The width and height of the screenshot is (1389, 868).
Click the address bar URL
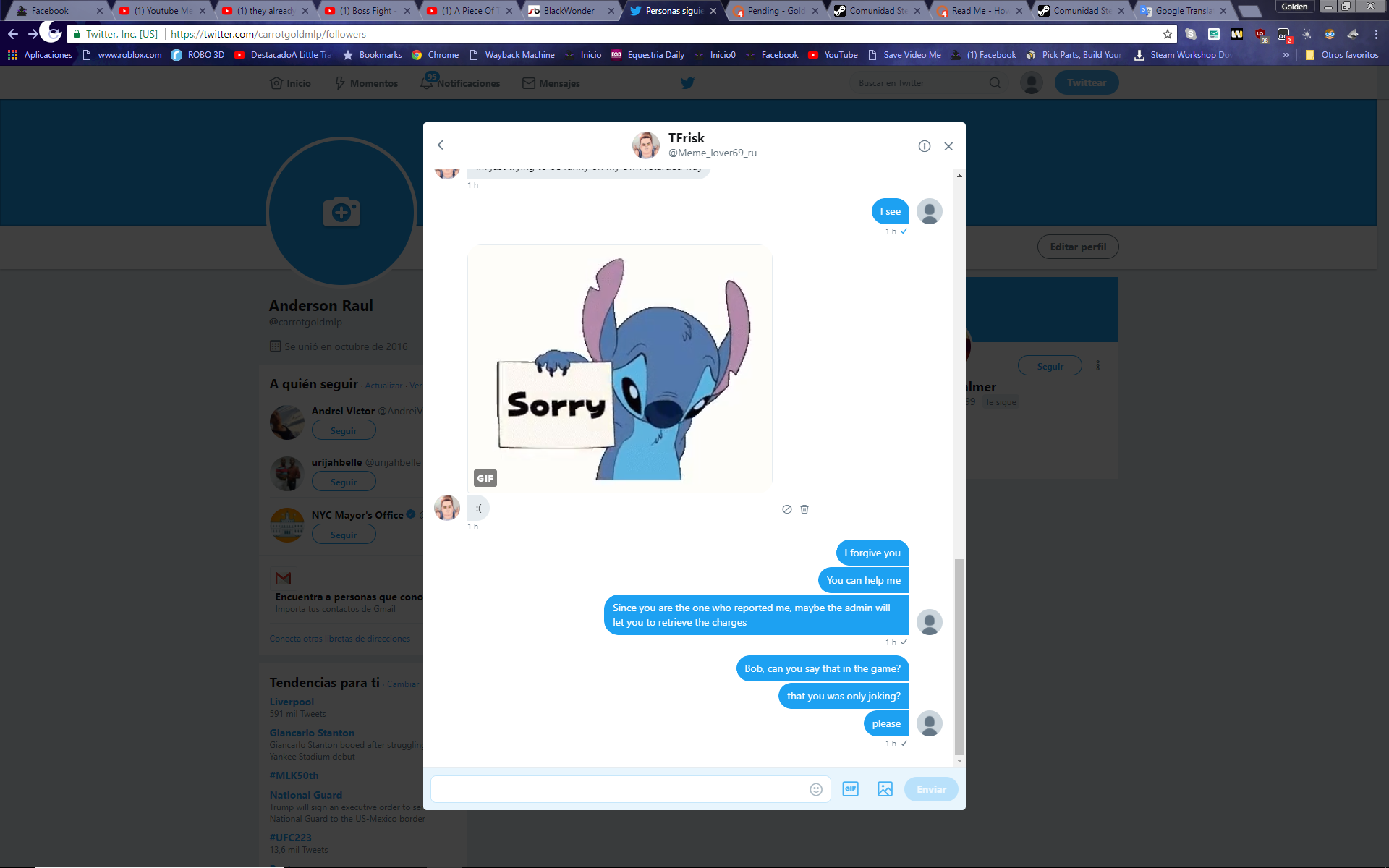coord(268,34)
